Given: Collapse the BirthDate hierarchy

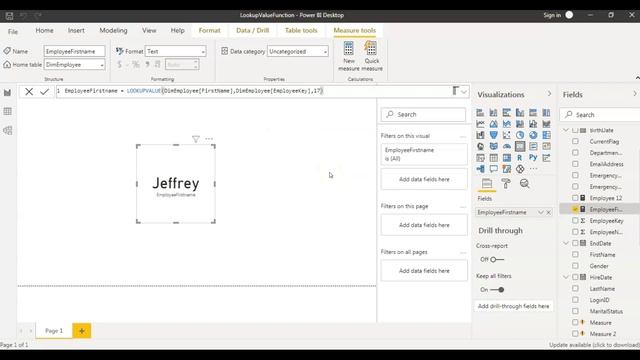Looking at the screenshot, I should click(566, 130).
